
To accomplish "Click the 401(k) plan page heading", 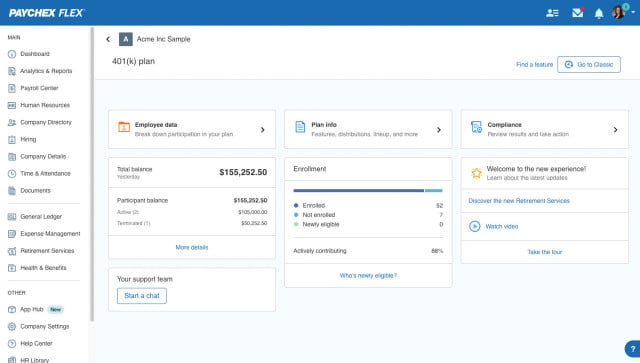I will [133, 61].
